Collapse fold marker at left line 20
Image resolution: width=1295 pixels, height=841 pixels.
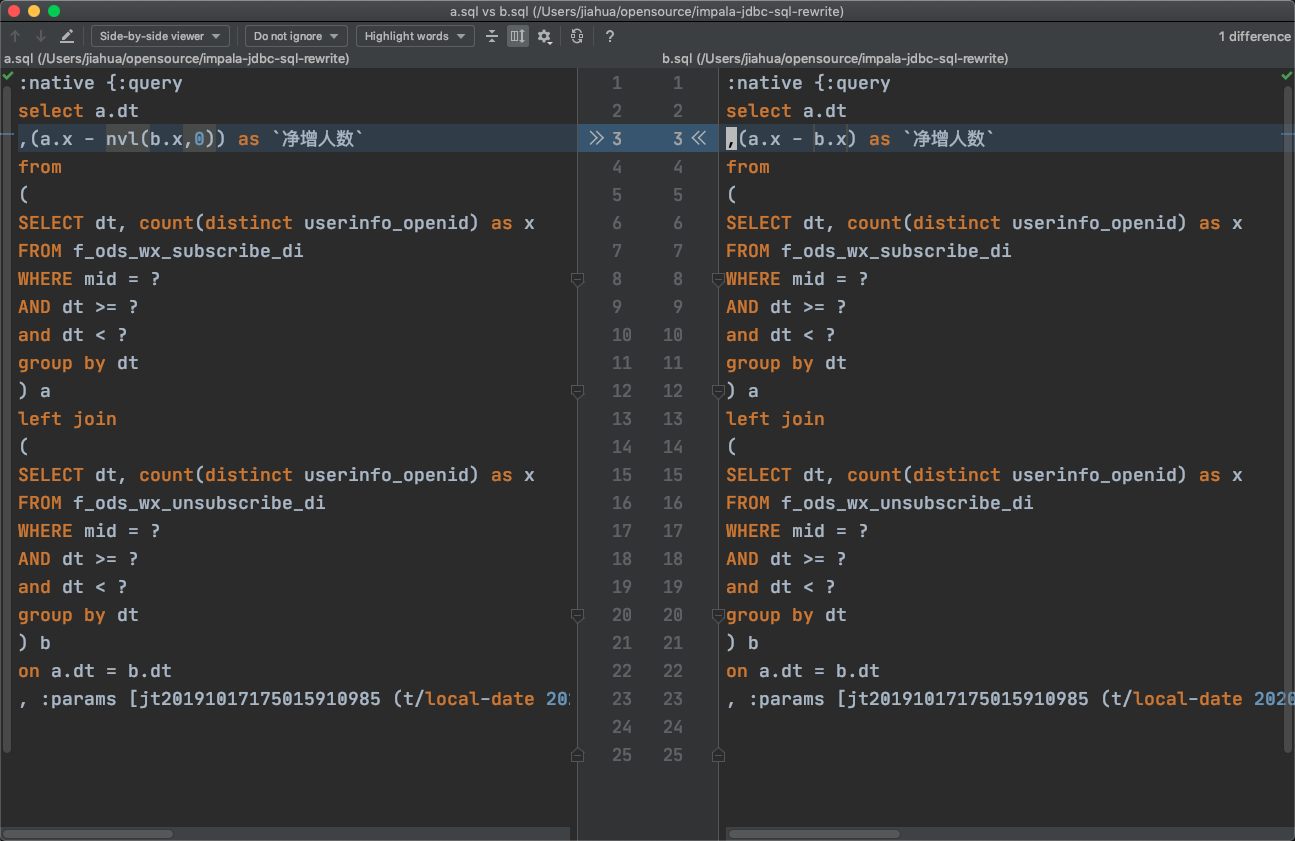(577, 615)
